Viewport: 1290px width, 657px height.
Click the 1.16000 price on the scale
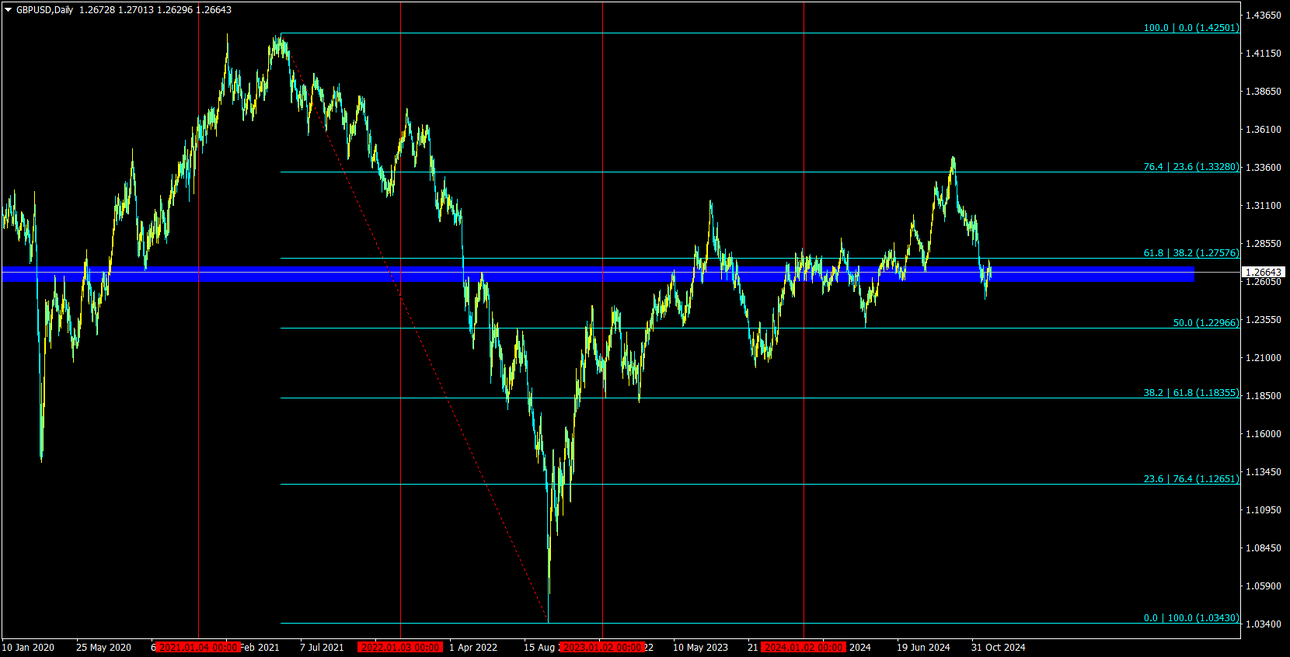tap(1264, 433)
